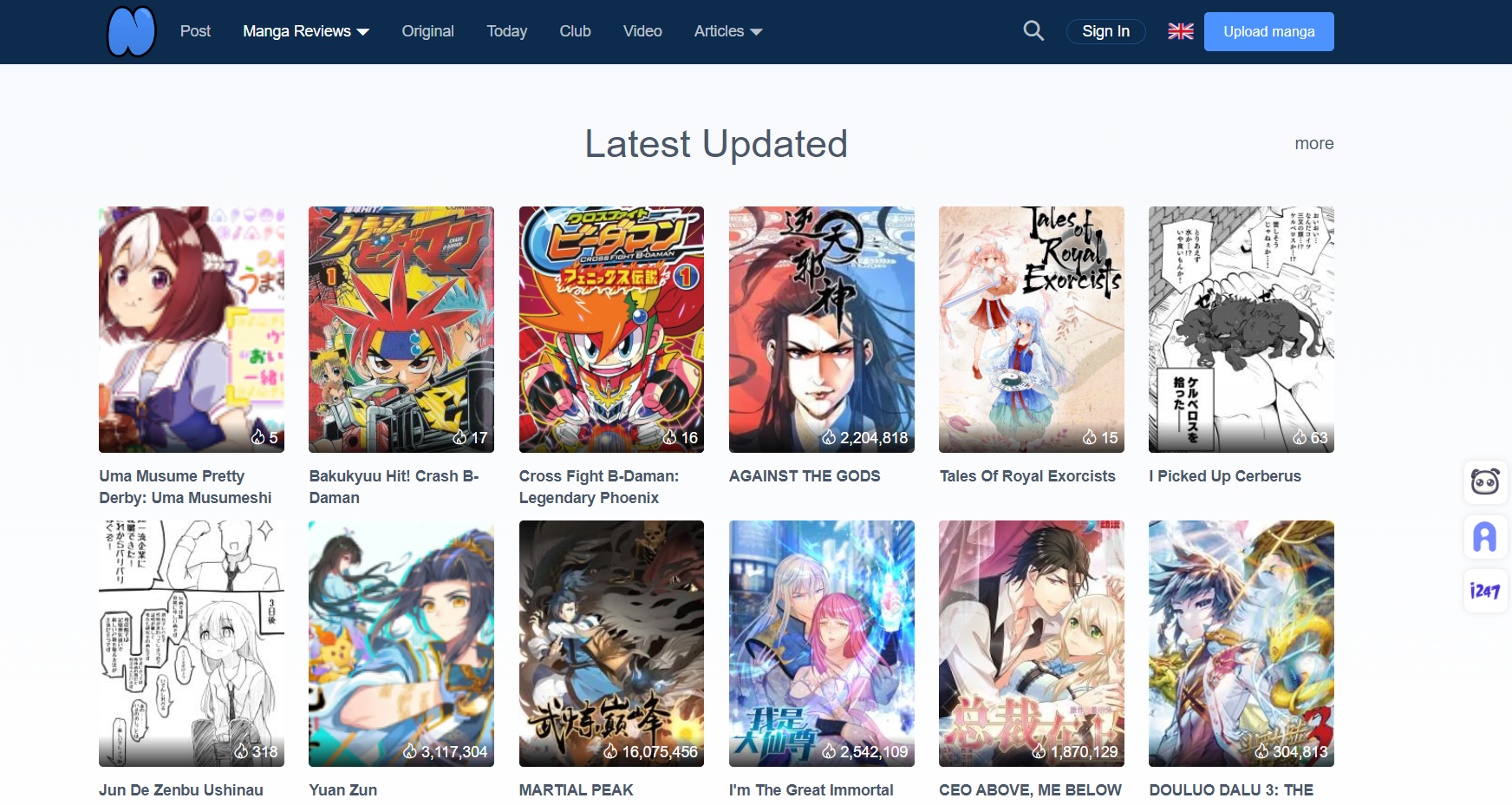Click Bakukyuu Hit! Crash B-Daman title
1512x805 pixels.
tap(394, 487)
